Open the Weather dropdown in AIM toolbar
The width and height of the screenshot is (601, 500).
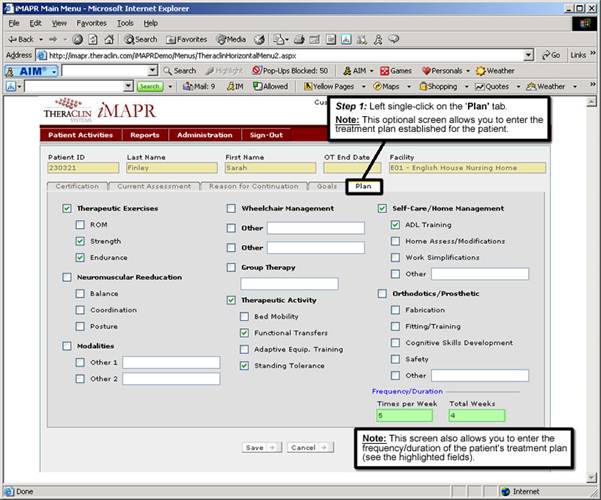(495, 71)
